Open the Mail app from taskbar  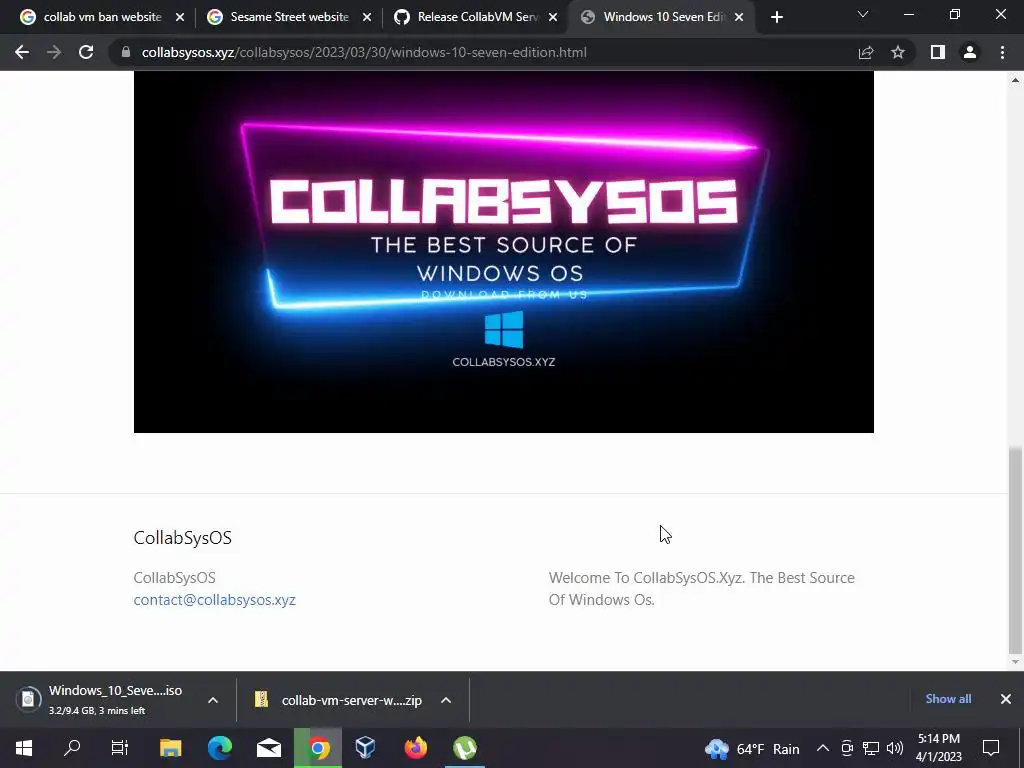[268, 748]
